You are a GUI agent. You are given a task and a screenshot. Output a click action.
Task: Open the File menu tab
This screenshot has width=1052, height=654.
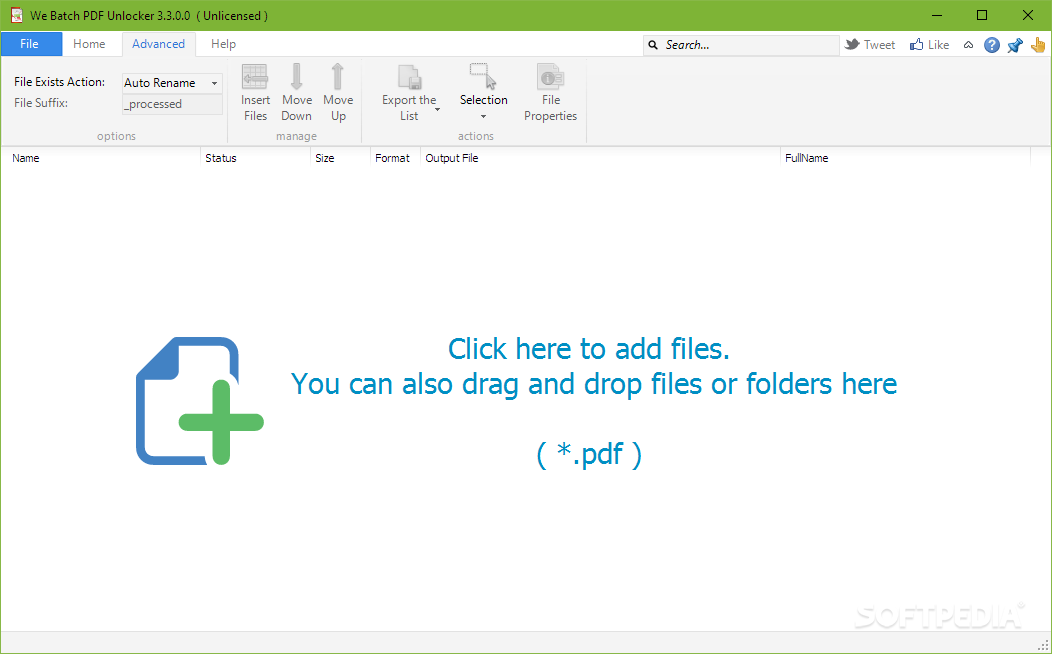click(31, 44)
